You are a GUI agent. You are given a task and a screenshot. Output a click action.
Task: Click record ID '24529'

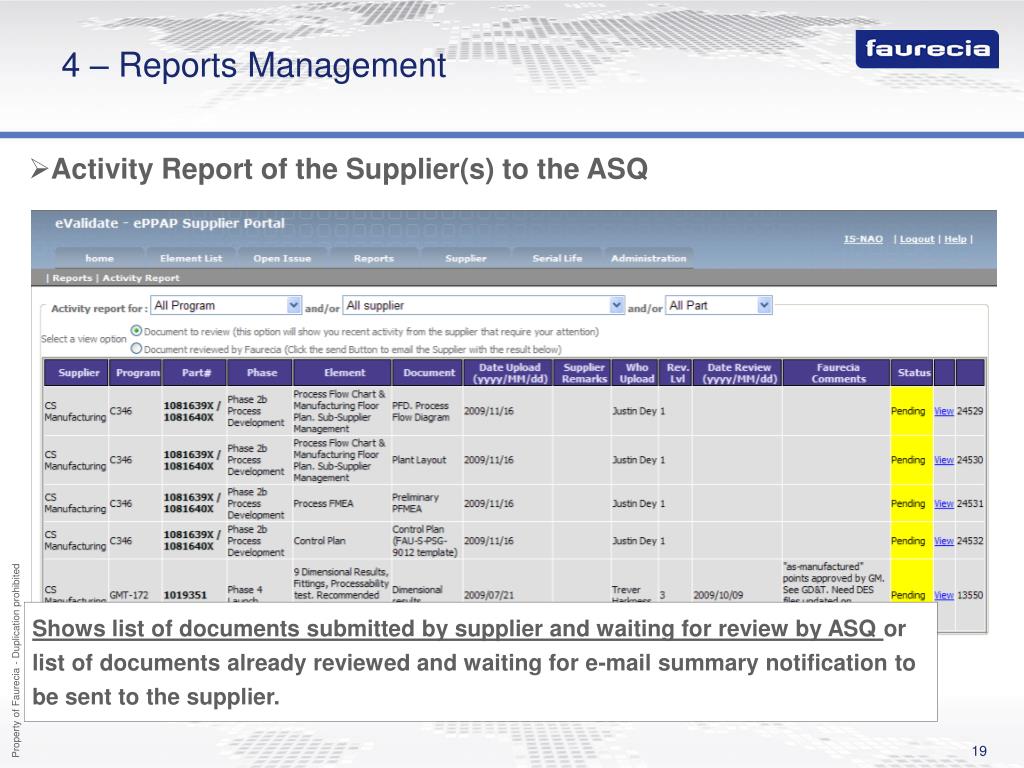pyautogui.click(x=970, y=411)
